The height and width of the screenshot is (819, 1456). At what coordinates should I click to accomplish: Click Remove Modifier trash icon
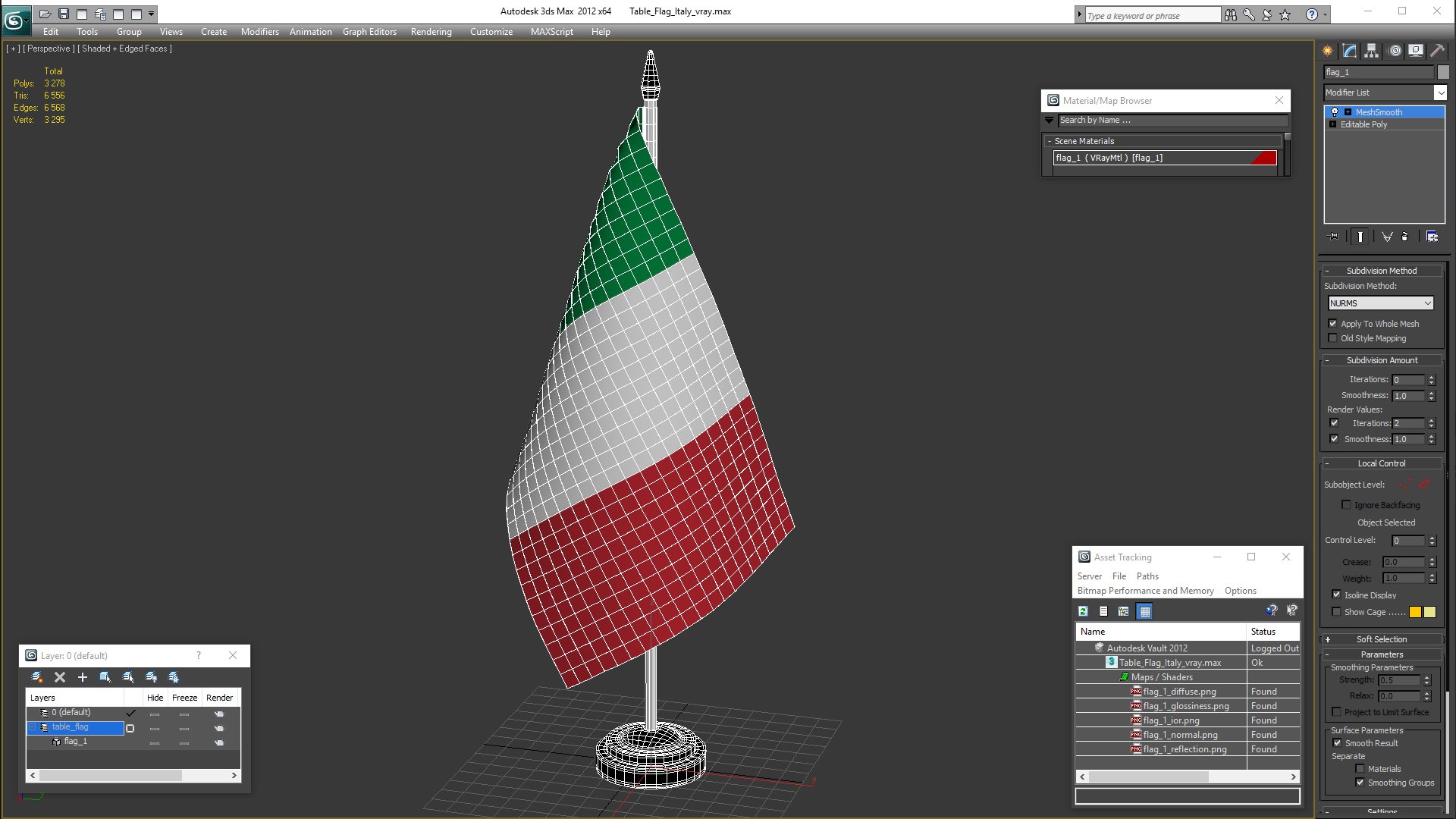click(1405, 237)
